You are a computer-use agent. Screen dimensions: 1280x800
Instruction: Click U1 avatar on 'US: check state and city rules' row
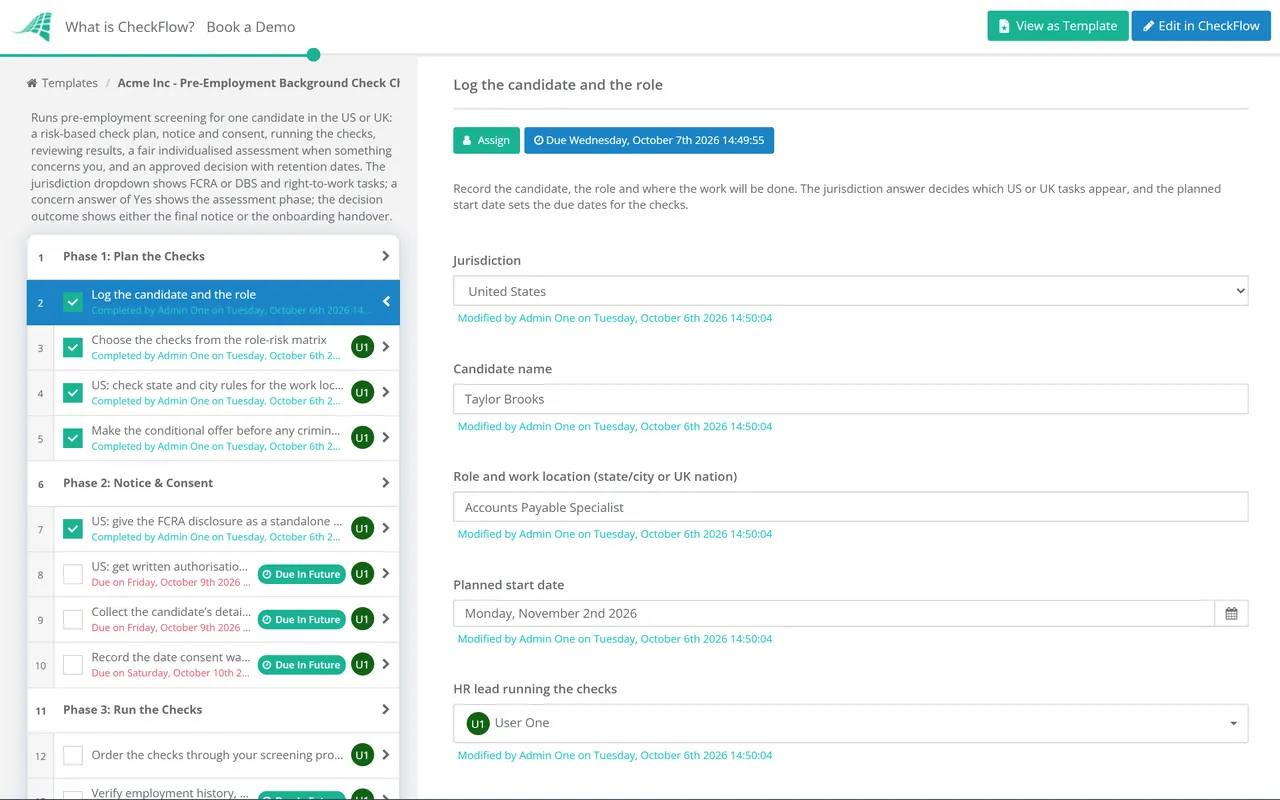[362, 393]
